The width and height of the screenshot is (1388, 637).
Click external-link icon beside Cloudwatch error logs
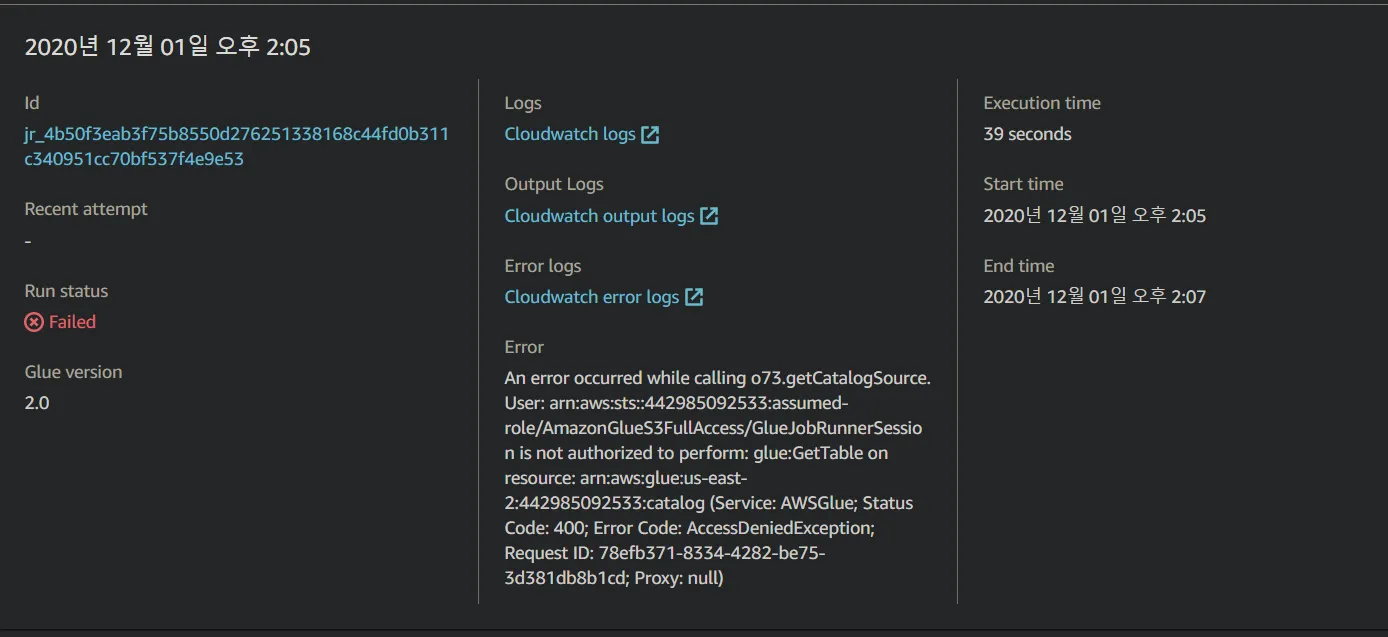[694, 297]
